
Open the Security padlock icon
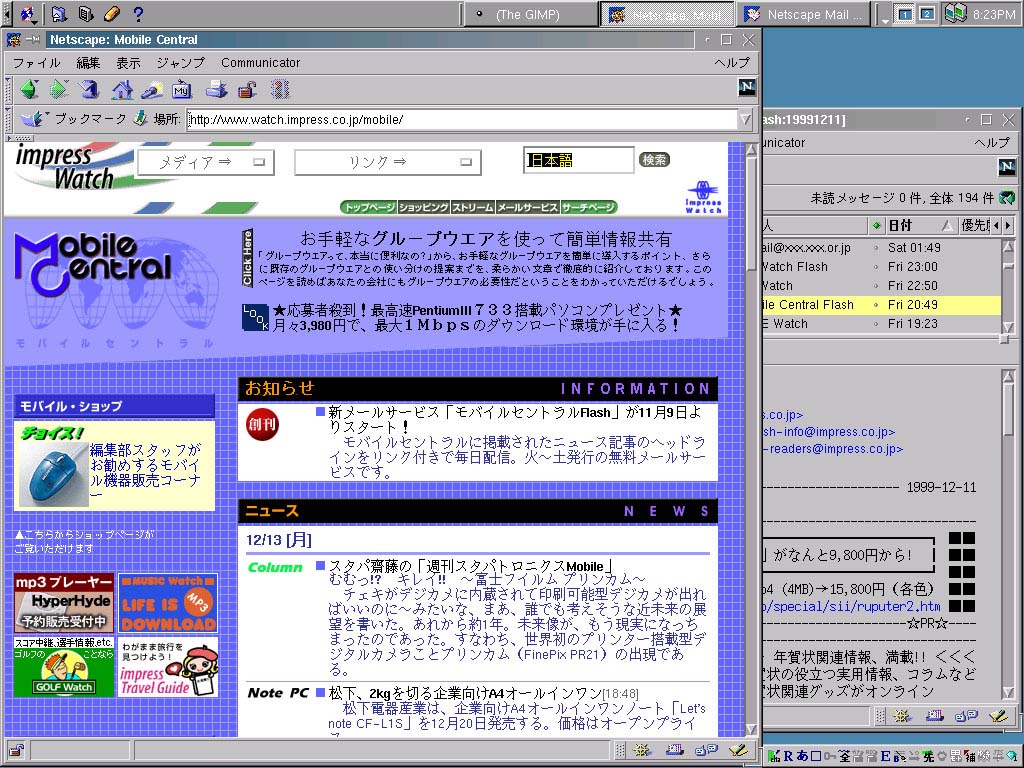pos(247,90)
